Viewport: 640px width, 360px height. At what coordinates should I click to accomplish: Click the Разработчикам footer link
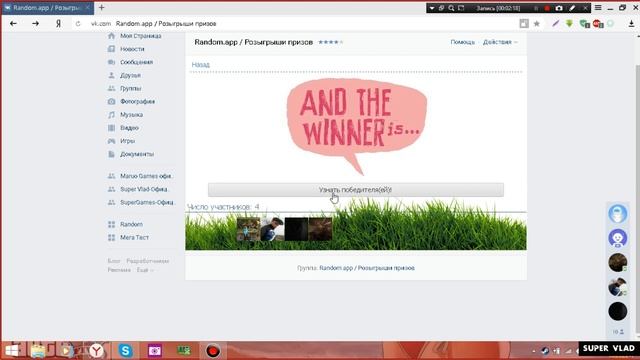pos(147,261)
